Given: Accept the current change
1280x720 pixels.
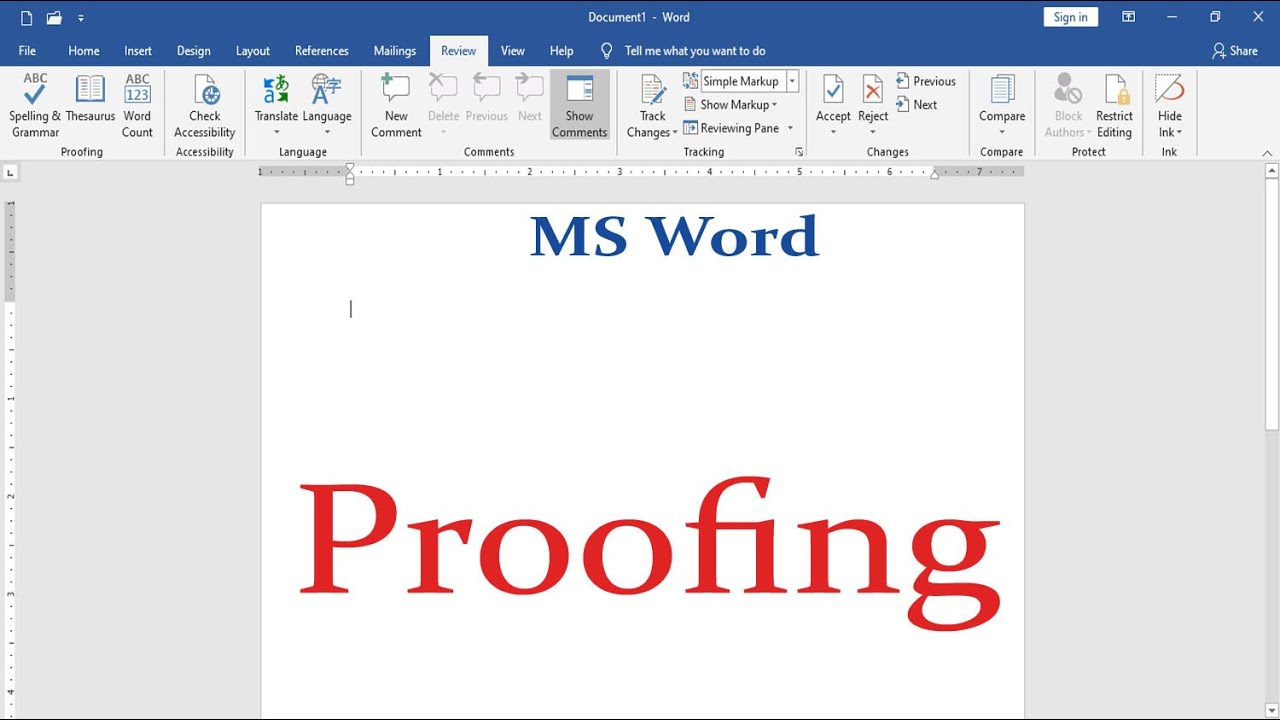Looking at the screenshot, I should 833,98.
